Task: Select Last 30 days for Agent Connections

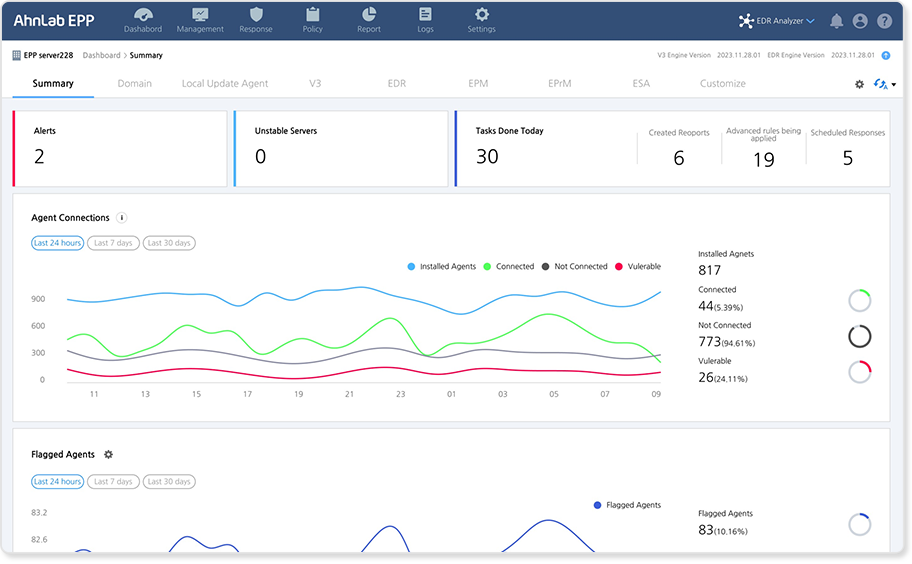Action: point(168,243)
